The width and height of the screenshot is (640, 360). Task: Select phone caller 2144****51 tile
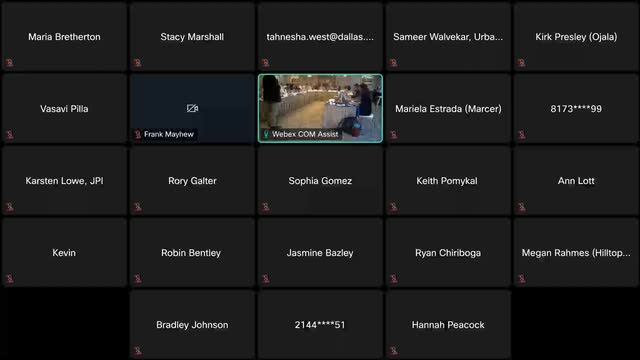click(320, 324)
